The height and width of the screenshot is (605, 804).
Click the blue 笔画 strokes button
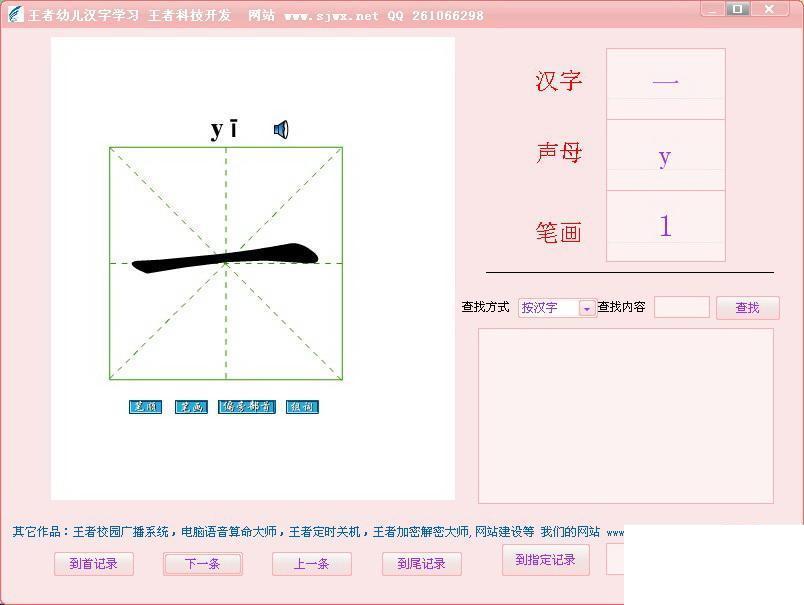click(x=191, y=407)
